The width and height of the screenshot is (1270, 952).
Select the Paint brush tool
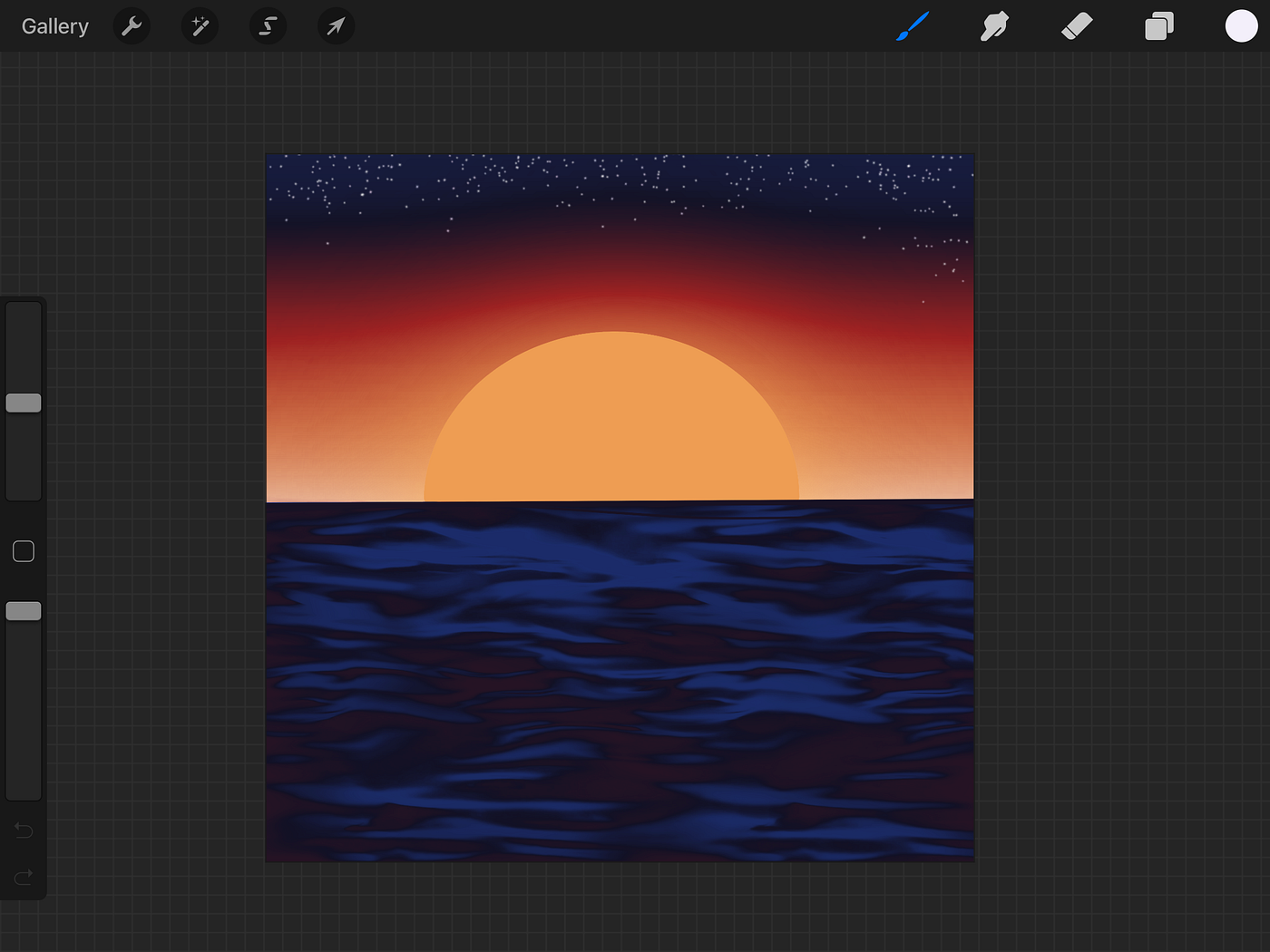point(912,26)
